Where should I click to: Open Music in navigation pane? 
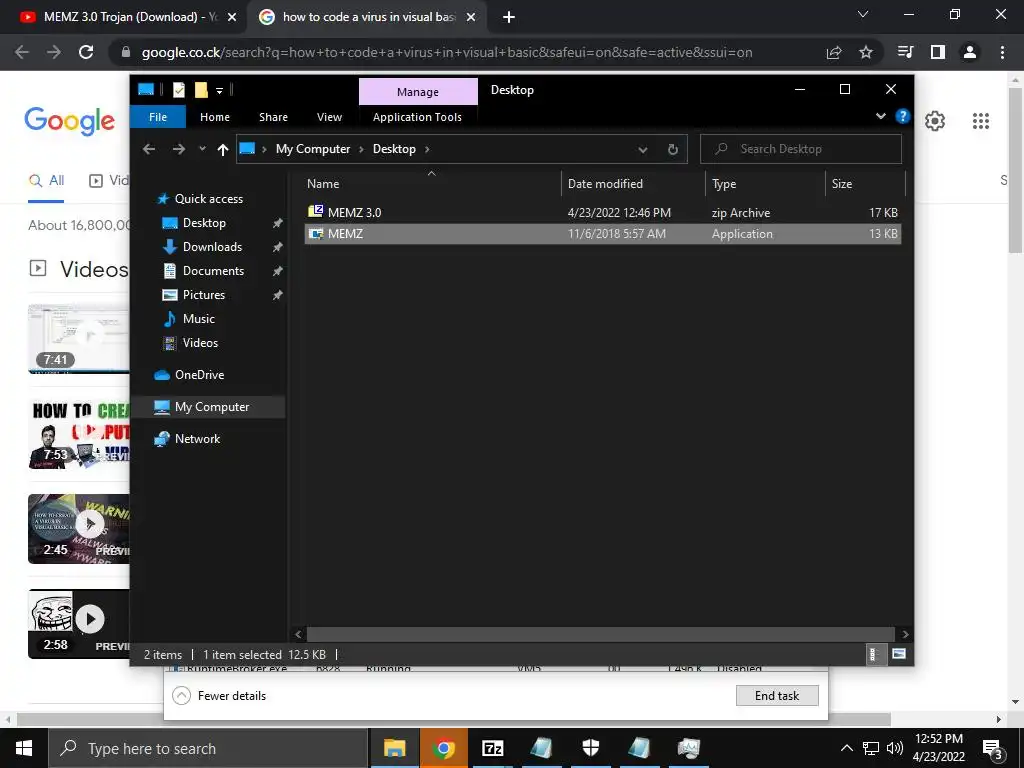pyautogui.click(x=199, y=319)
